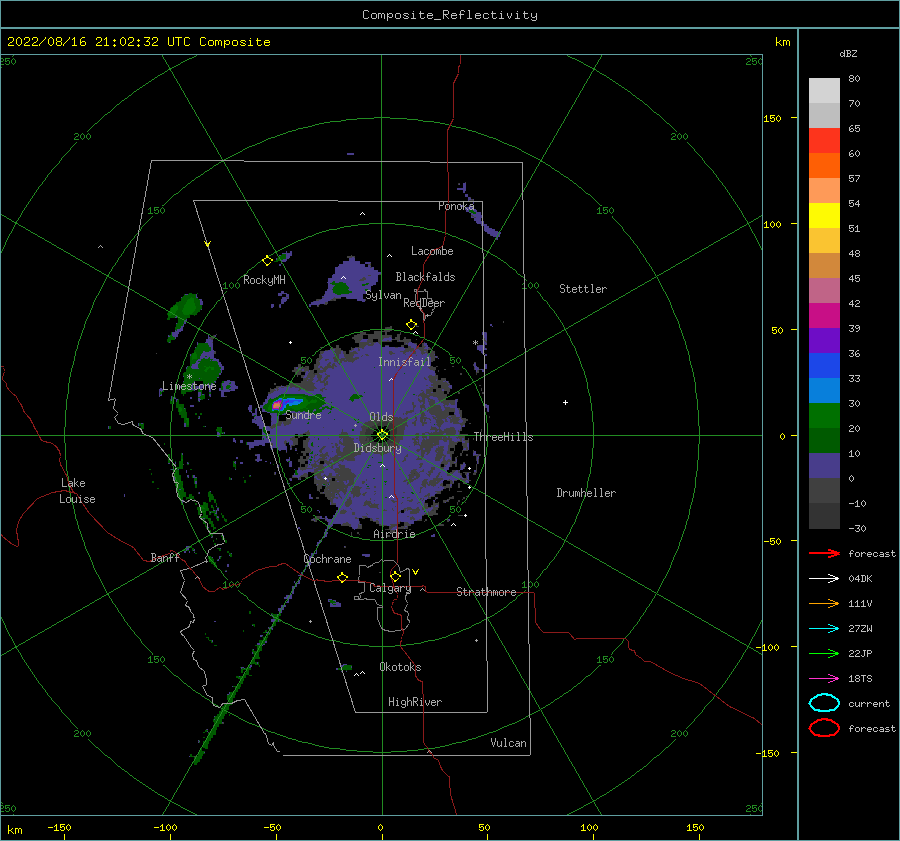Click the cyan 'current' ellipse legend icon
The image size is (900, 841).
click(x=824, y=703)
